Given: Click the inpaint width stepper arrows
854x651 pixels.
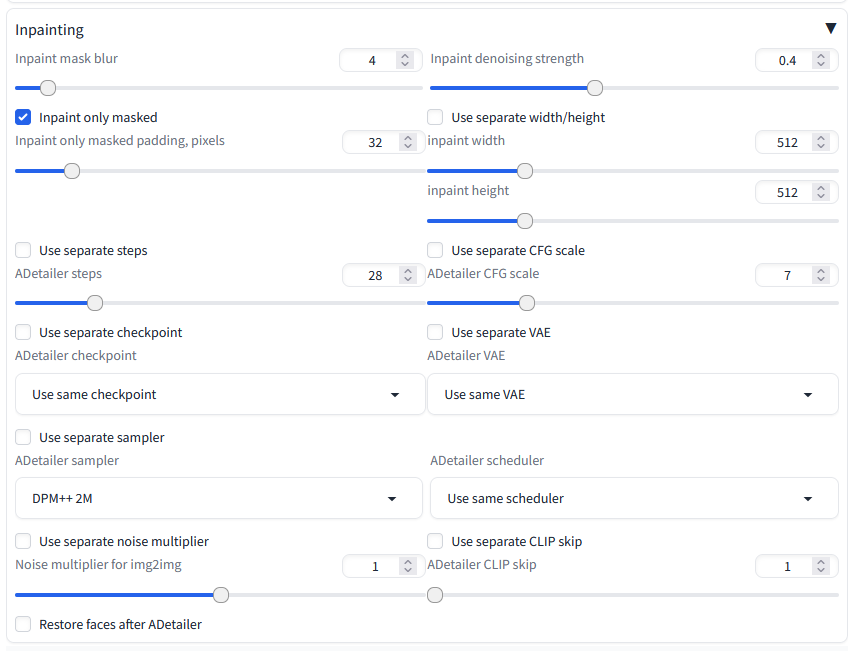Looking at the screenshot, I should click(821, 142).
